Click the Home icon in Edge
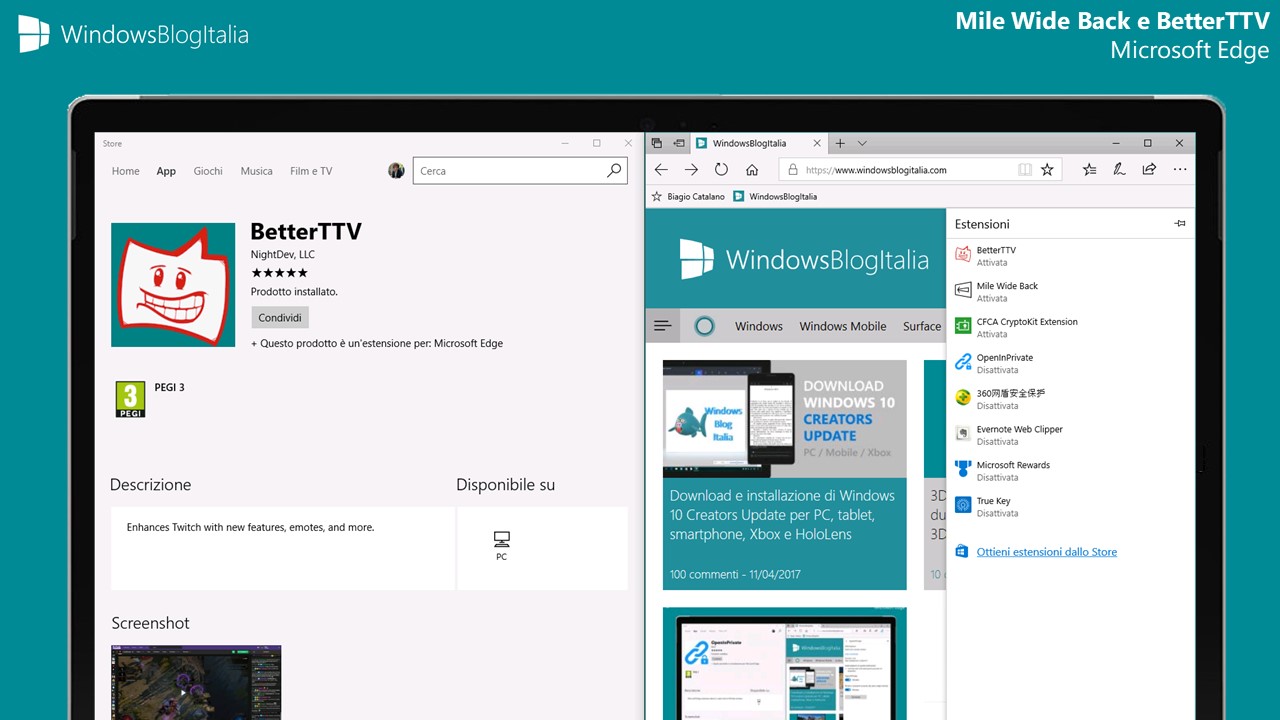 point(752,170)
